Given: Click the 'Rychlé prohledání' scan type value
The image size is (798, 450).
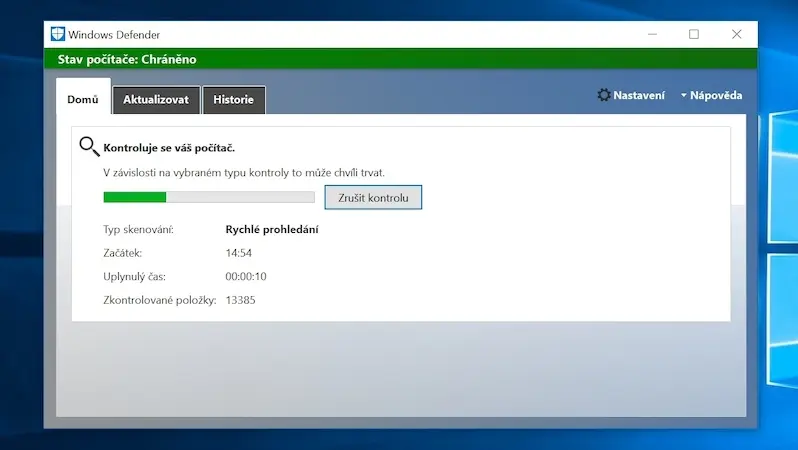Looking at the screenshot, I should pos(272,230).
